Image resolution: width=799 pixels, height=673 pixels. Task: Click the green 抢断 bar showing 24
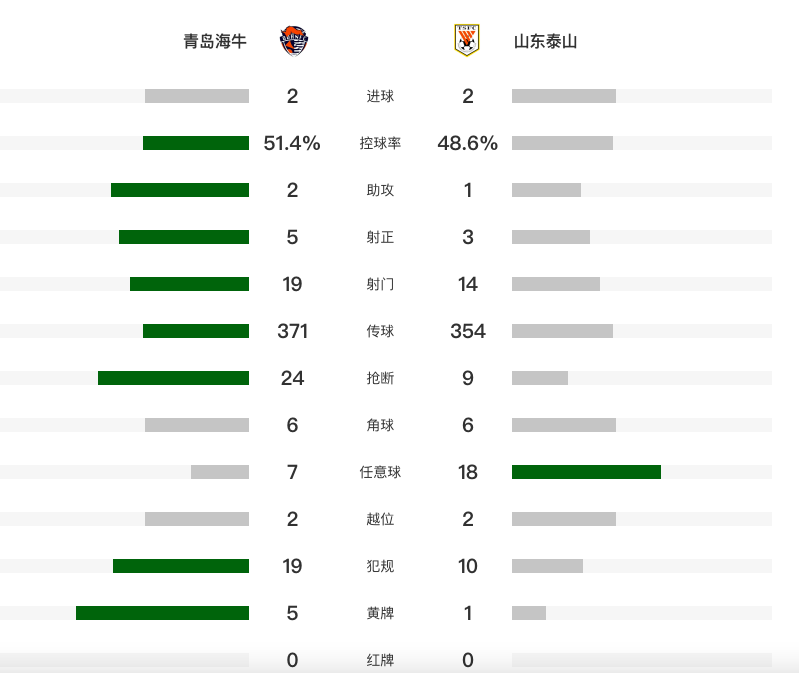click(x=173, y=378)
